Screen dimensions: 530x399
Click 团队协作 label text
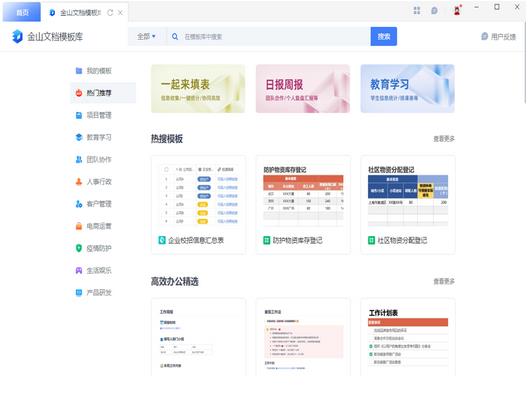(x=99, y=159)
